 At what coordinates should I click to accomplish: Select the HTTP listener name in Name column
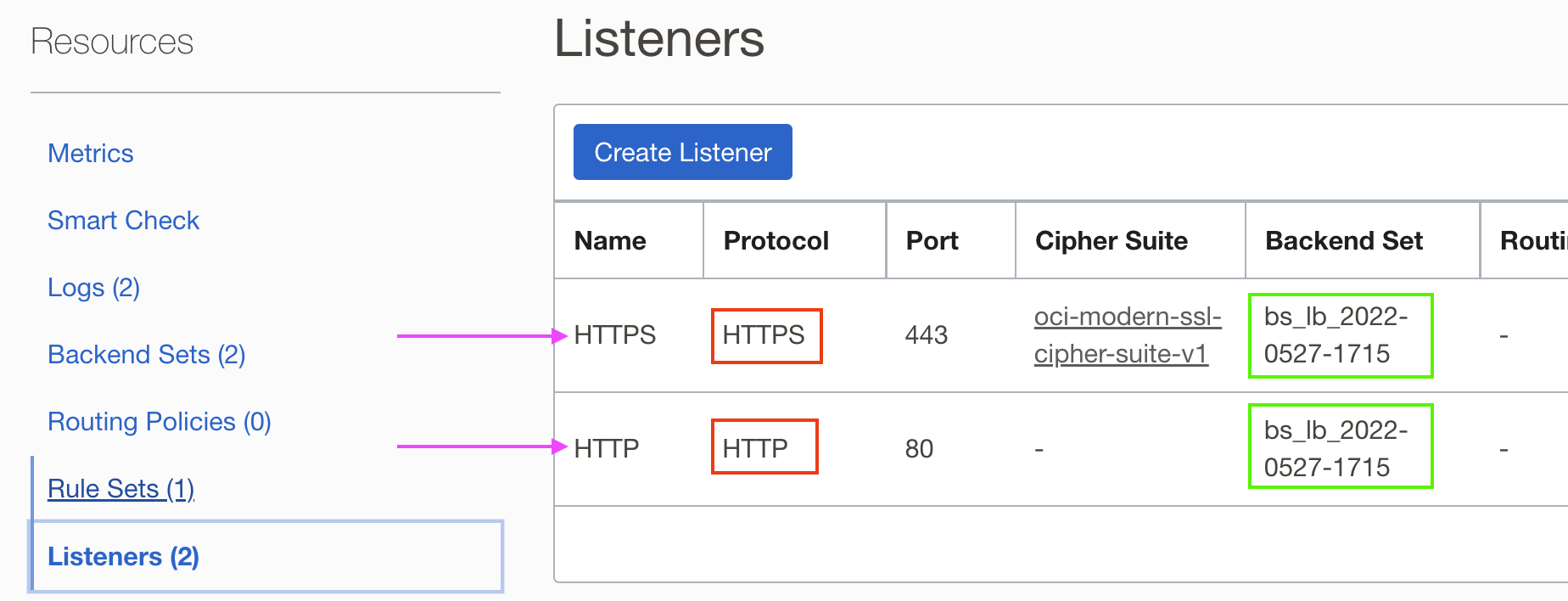click(x=606, y=448)
